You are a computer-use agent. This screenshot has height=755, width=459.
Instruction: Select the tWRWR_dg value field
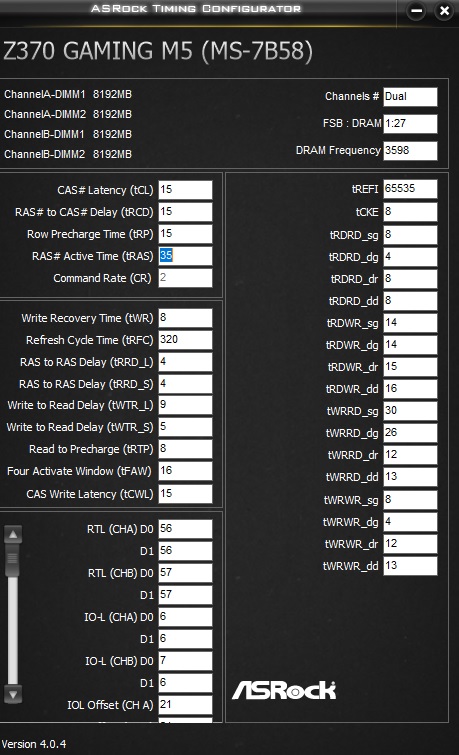point(410,522)
